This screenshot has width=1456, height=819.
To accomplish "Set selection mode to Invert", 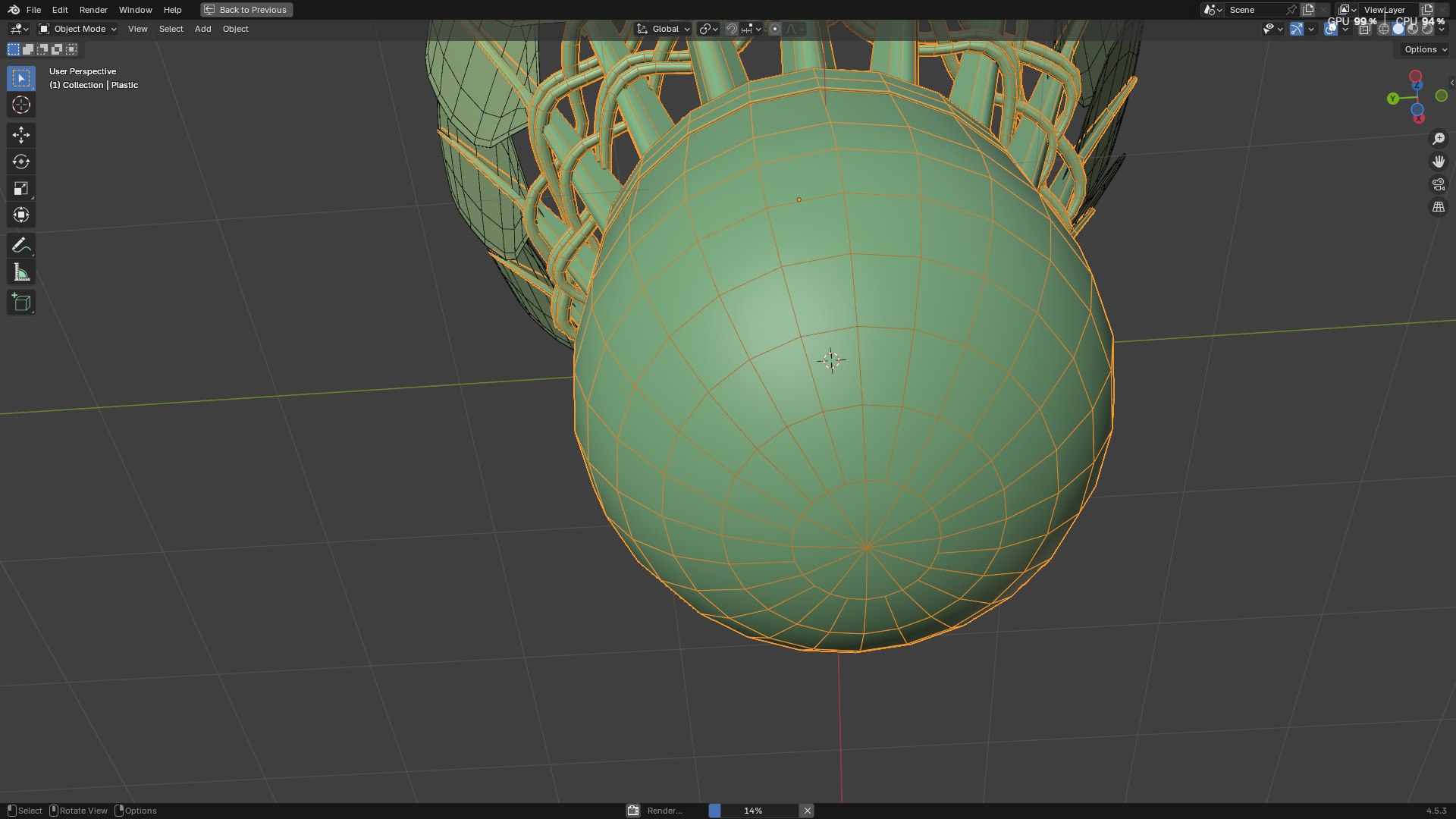I will pos(57,49).
